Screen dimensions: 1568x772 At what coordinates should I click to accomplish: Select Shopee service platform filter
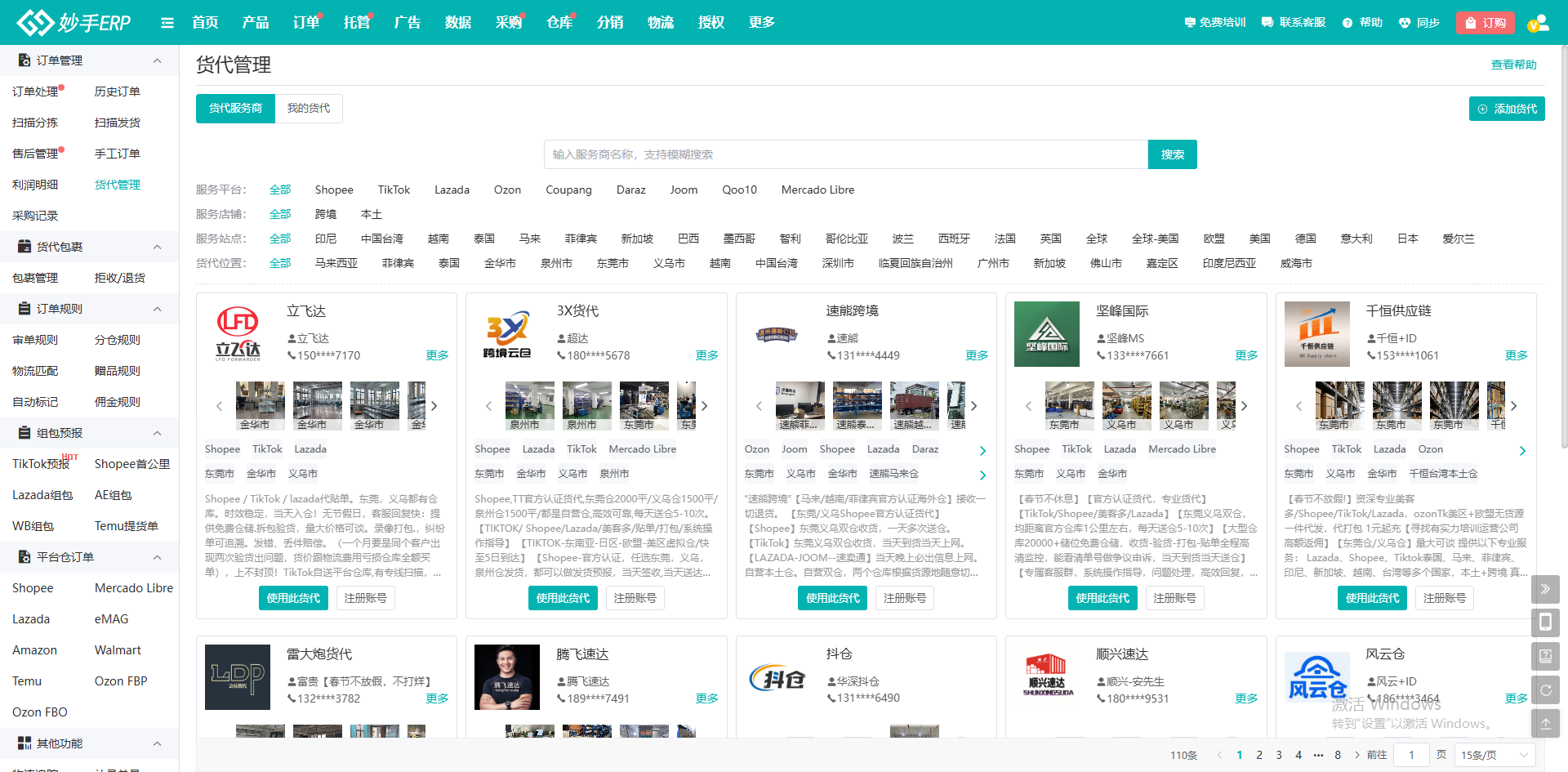tap(334, 190)
